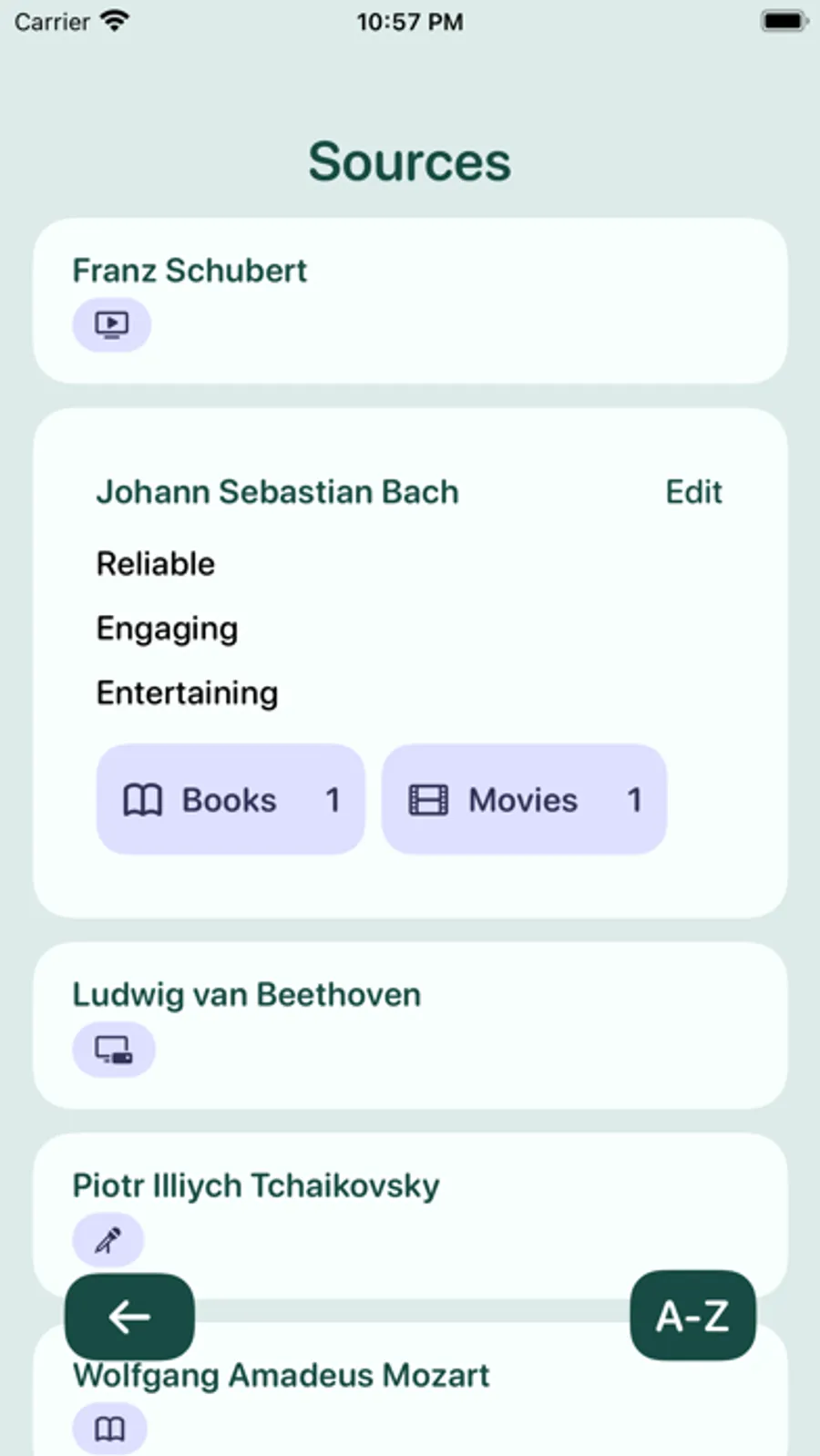Expand the Ludwig van Beethoven card
820x1456 pixels.
point(410,1025)
